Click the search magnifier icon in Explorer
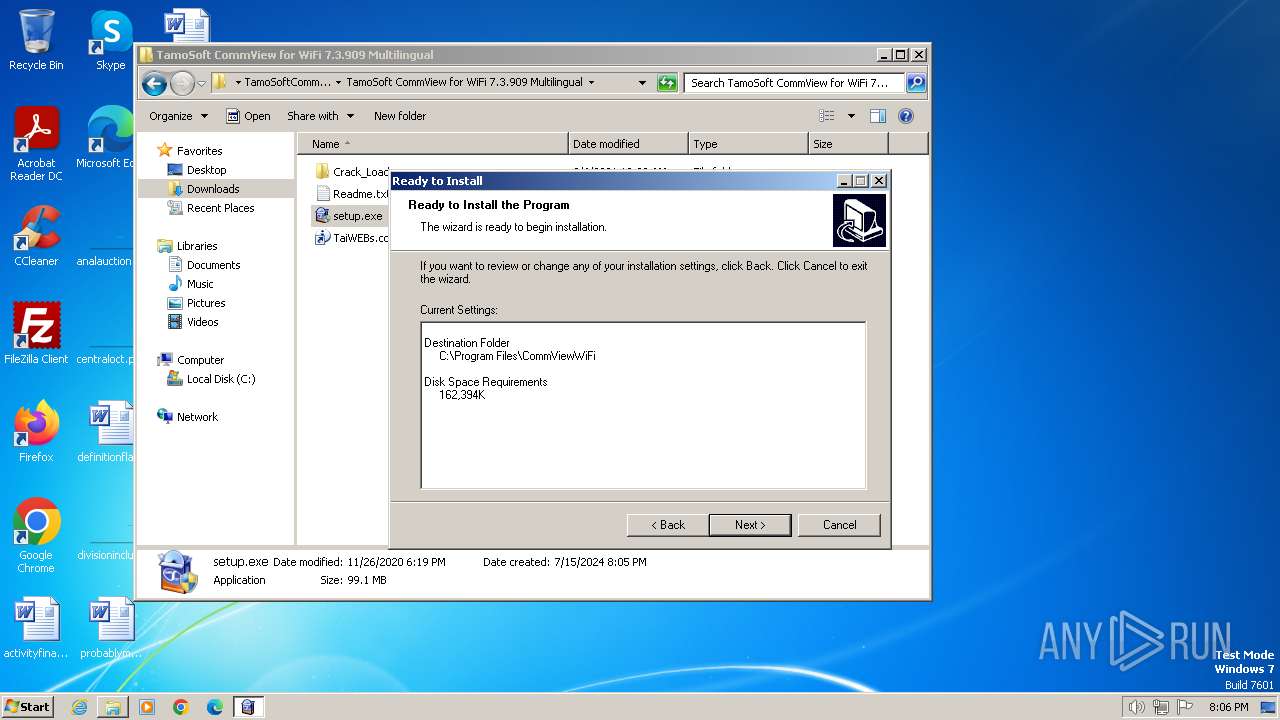Image resolution: width=1280 pixels, height=720 pixels. (x=915, y=83)
